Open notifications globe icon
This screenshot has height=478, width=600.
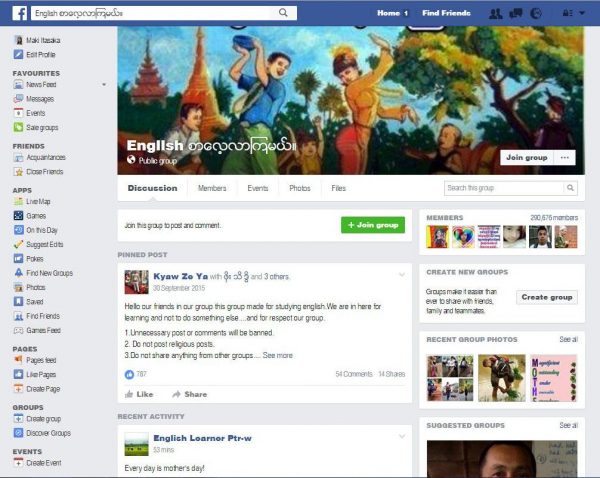(x=536, y=13)
